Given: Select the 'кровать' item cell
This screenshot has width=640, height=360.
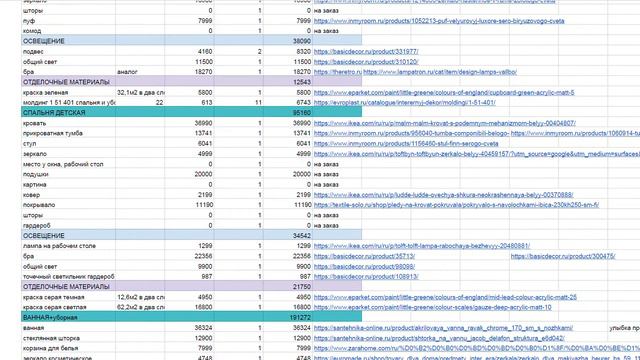Looking at the screenshot, I should point(68,123).
